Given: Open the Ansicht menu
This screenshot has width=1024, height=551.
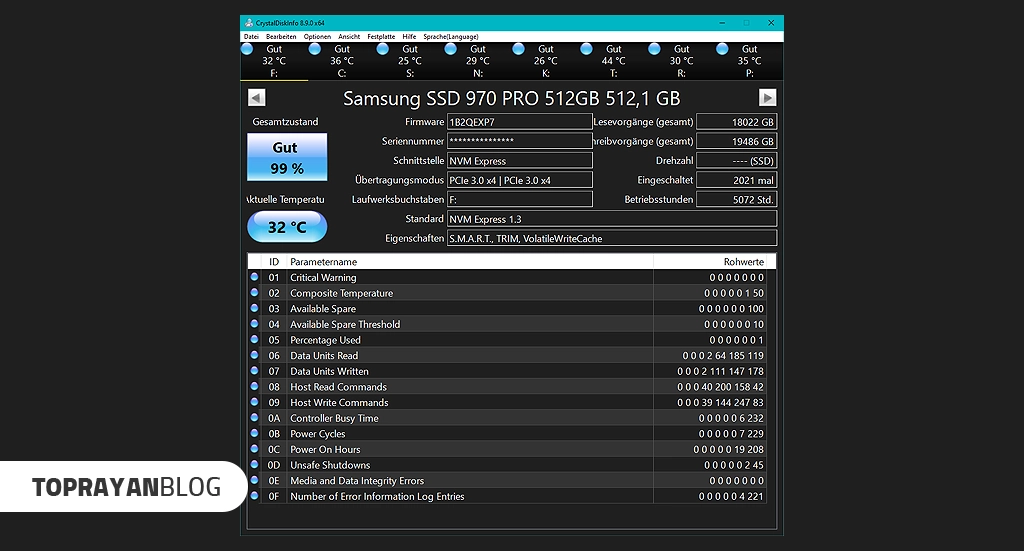Looking at the screenshot, I should coord(349,37).
